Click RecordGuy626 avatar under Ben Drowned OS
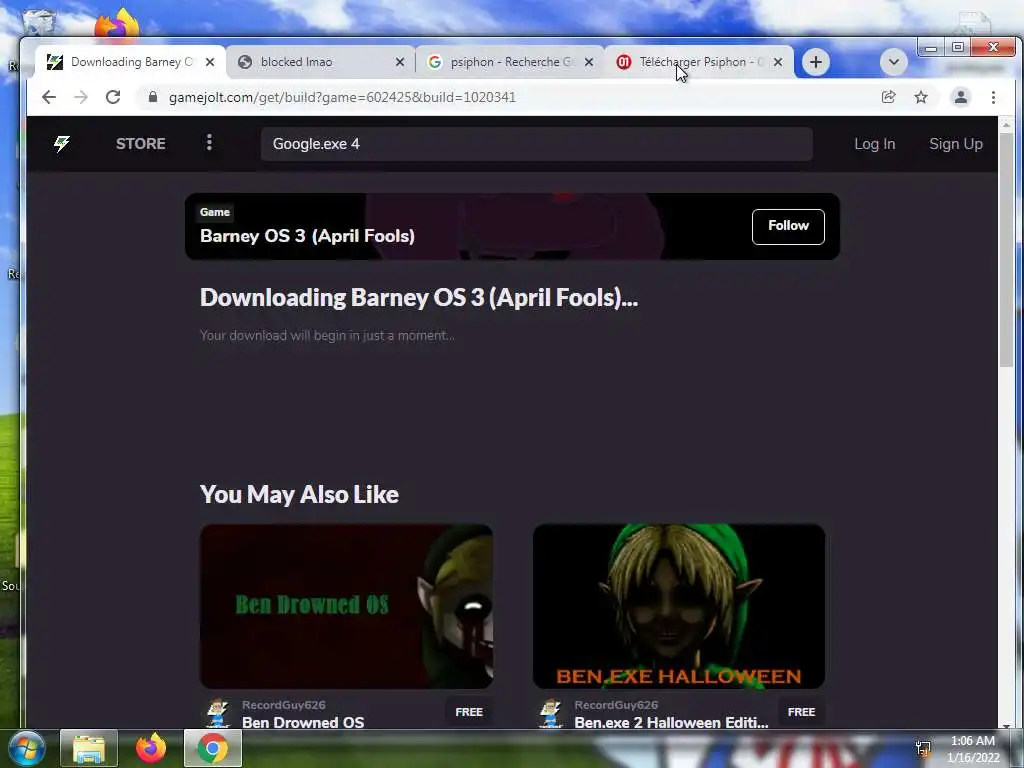 pos(217,713)
